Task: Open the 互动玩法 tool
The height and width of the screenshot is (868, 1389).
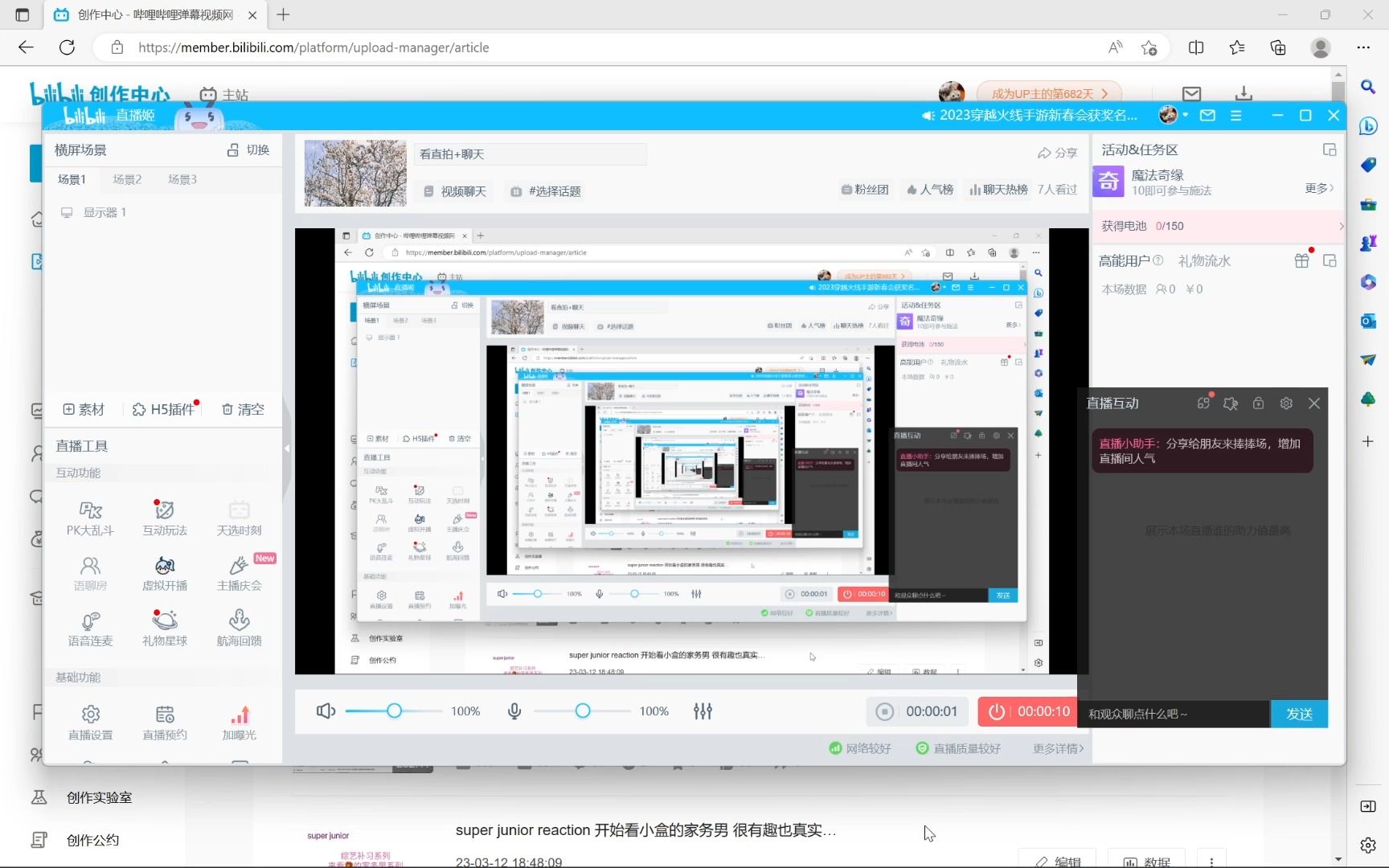Action: [165, 518]
